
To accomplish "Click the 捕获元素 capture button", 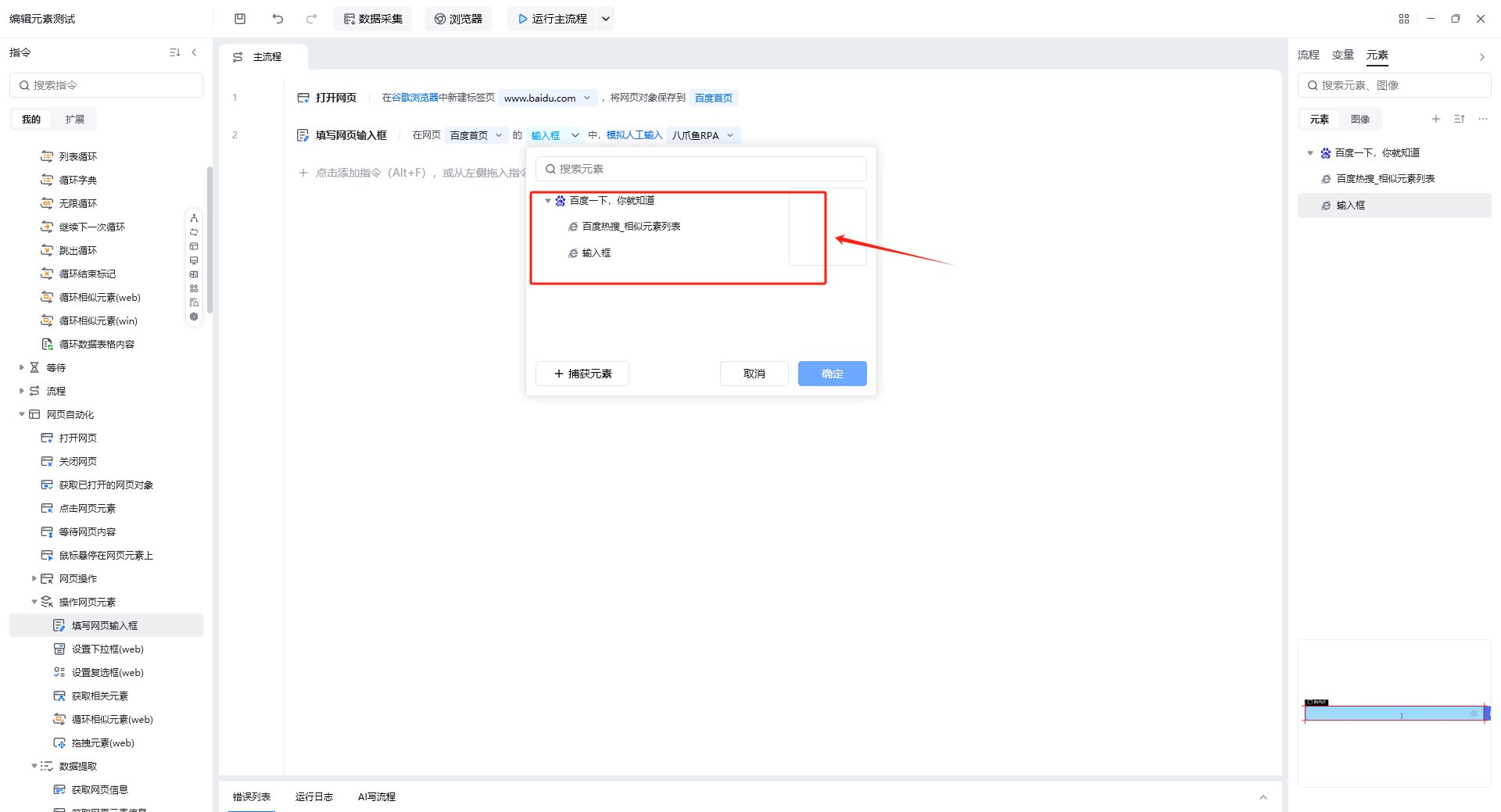I will coord(582,374).
